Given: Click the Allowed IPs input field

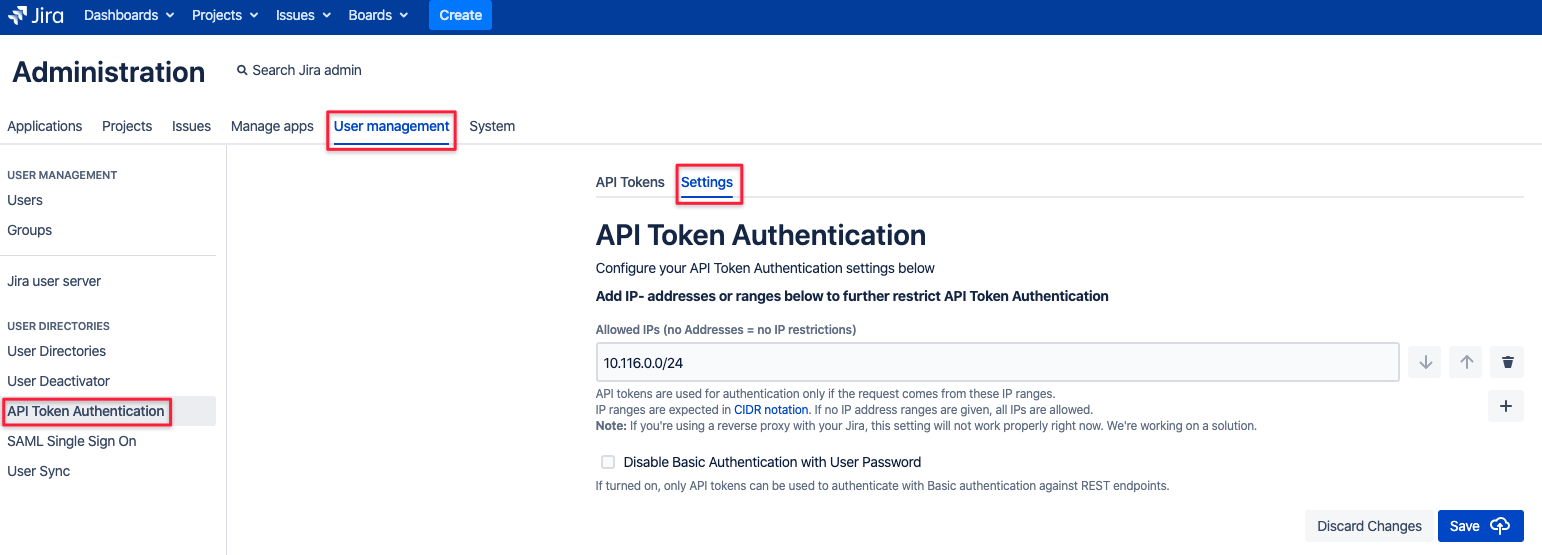Looking at the screenshot, I should 996,362.
